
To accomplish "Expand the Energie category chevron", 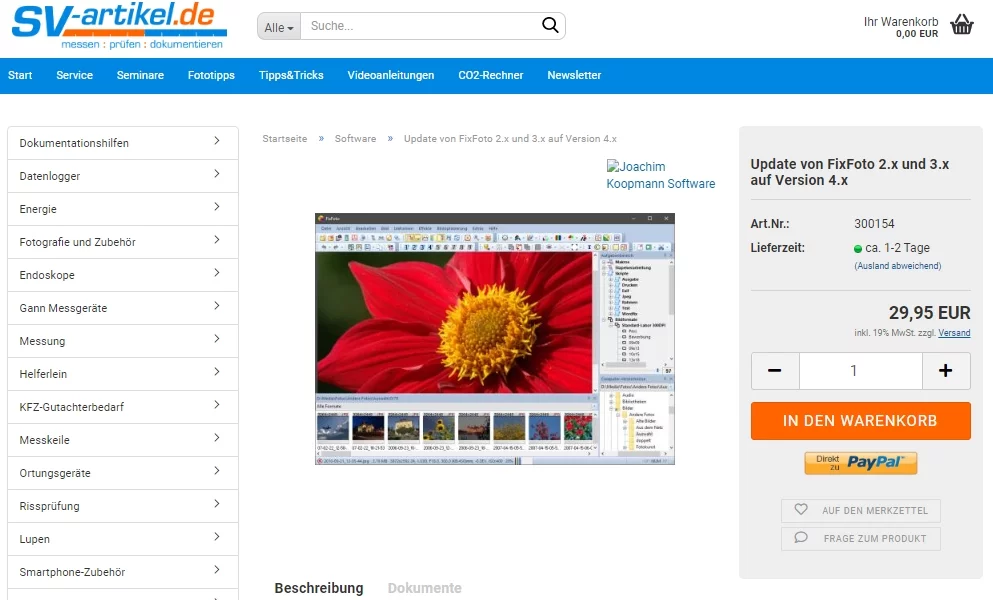I will tap(217, 207).
